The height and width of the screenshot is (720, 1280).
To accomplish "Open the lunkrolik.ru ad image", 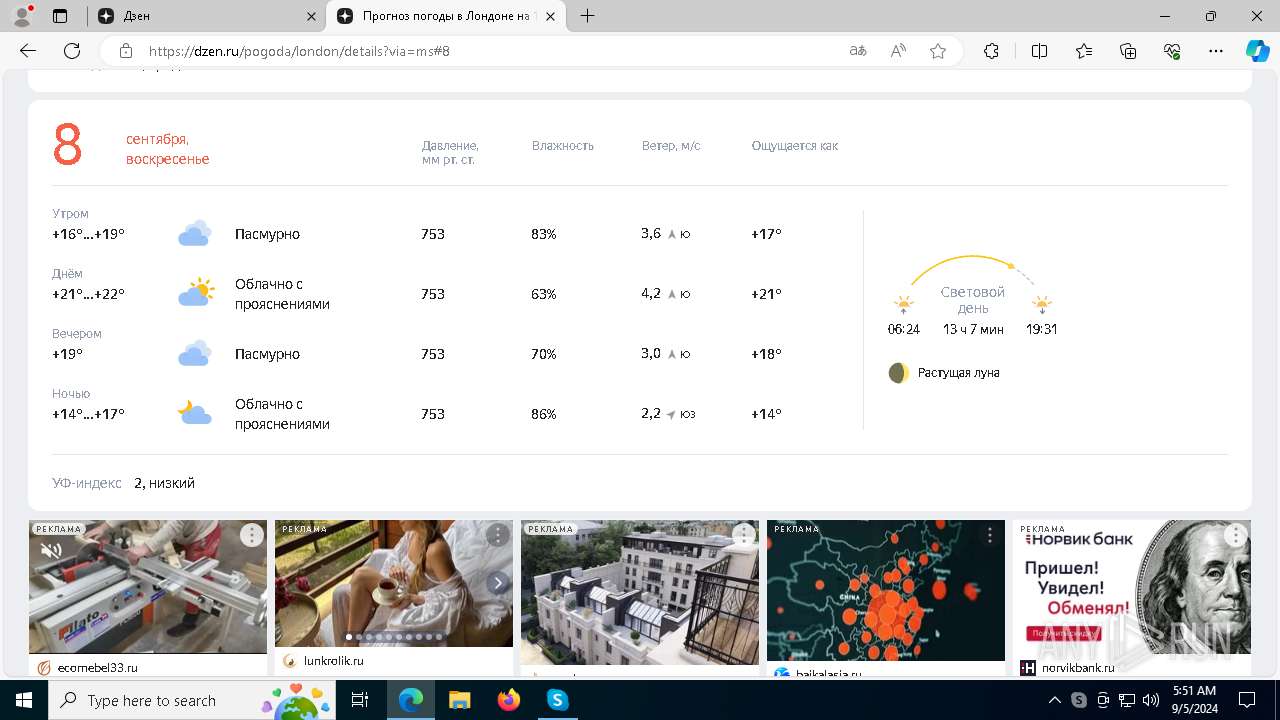I will coord(394,583).
